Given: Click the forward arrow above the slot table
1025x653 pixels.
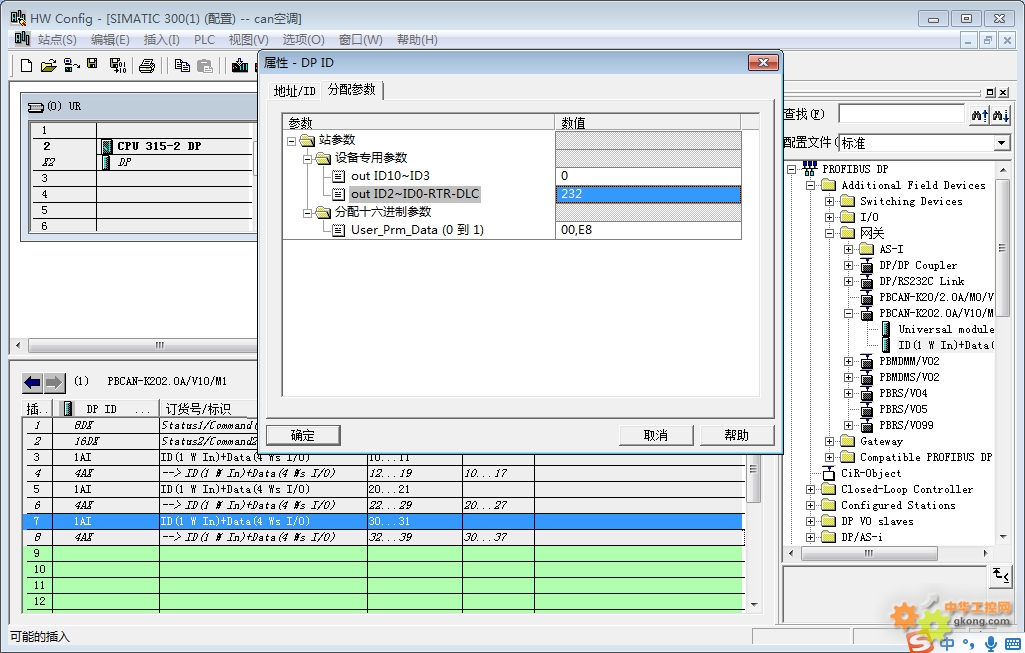Looking at the screenshot, I should click(54, 382).
